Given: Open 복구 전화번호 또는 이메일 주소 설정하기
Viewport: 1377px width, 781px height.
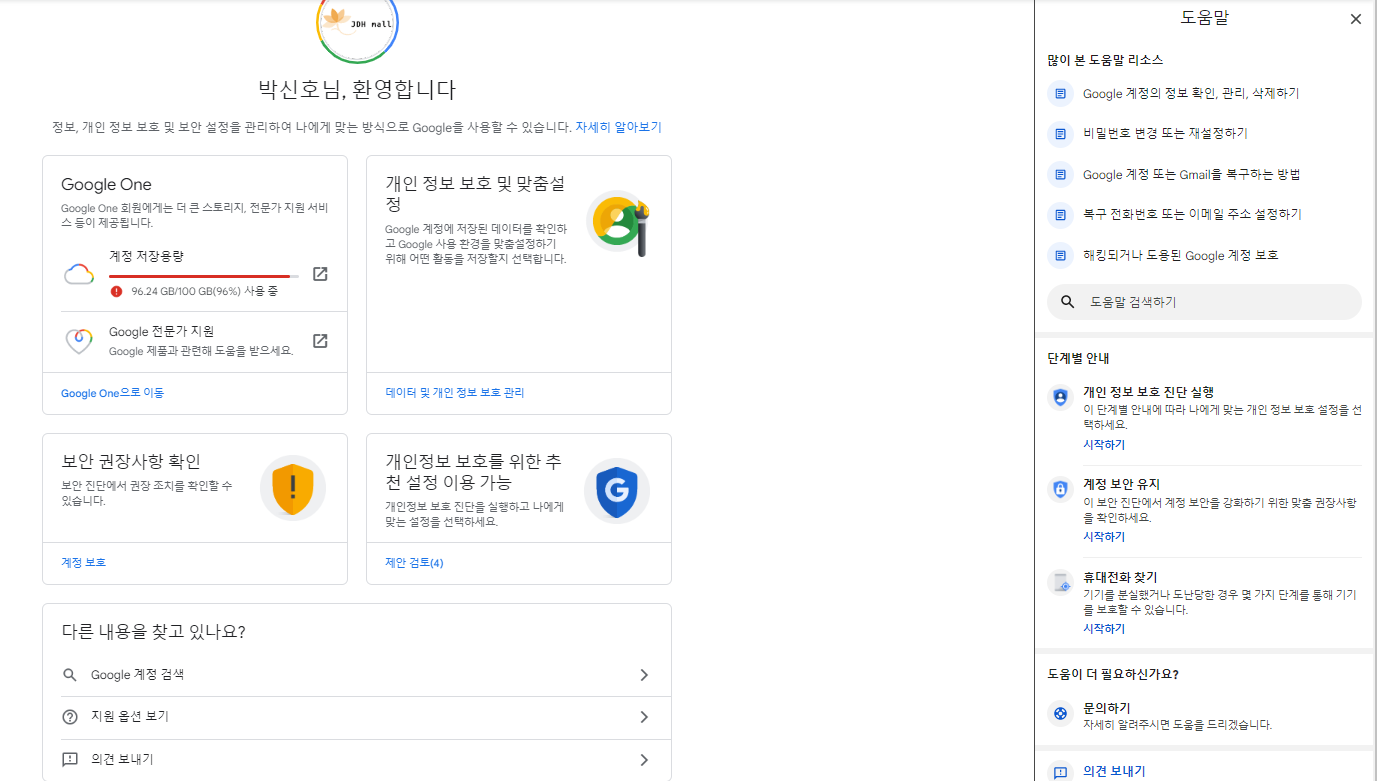Looking at the screenshot, I should click(1192, 214).
